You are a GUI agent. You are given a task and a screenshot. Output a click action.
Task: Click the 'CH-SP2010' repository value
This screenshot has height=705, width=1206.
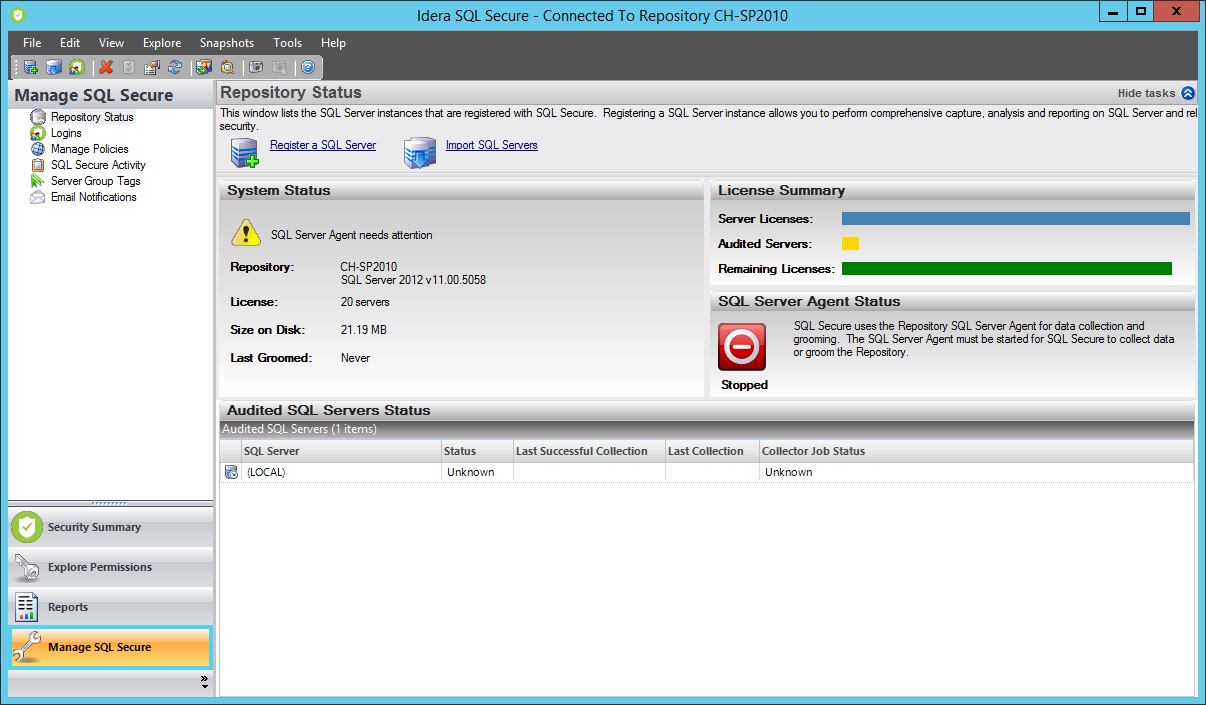pyautogui.click(x=368, y=267)
